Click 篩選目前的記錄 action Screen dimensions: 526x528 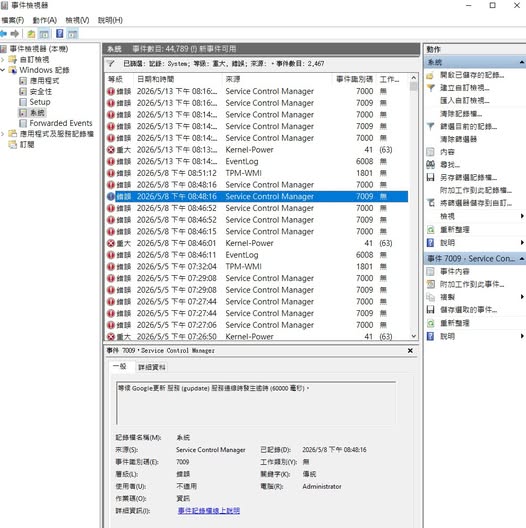[x=468, y=127]
